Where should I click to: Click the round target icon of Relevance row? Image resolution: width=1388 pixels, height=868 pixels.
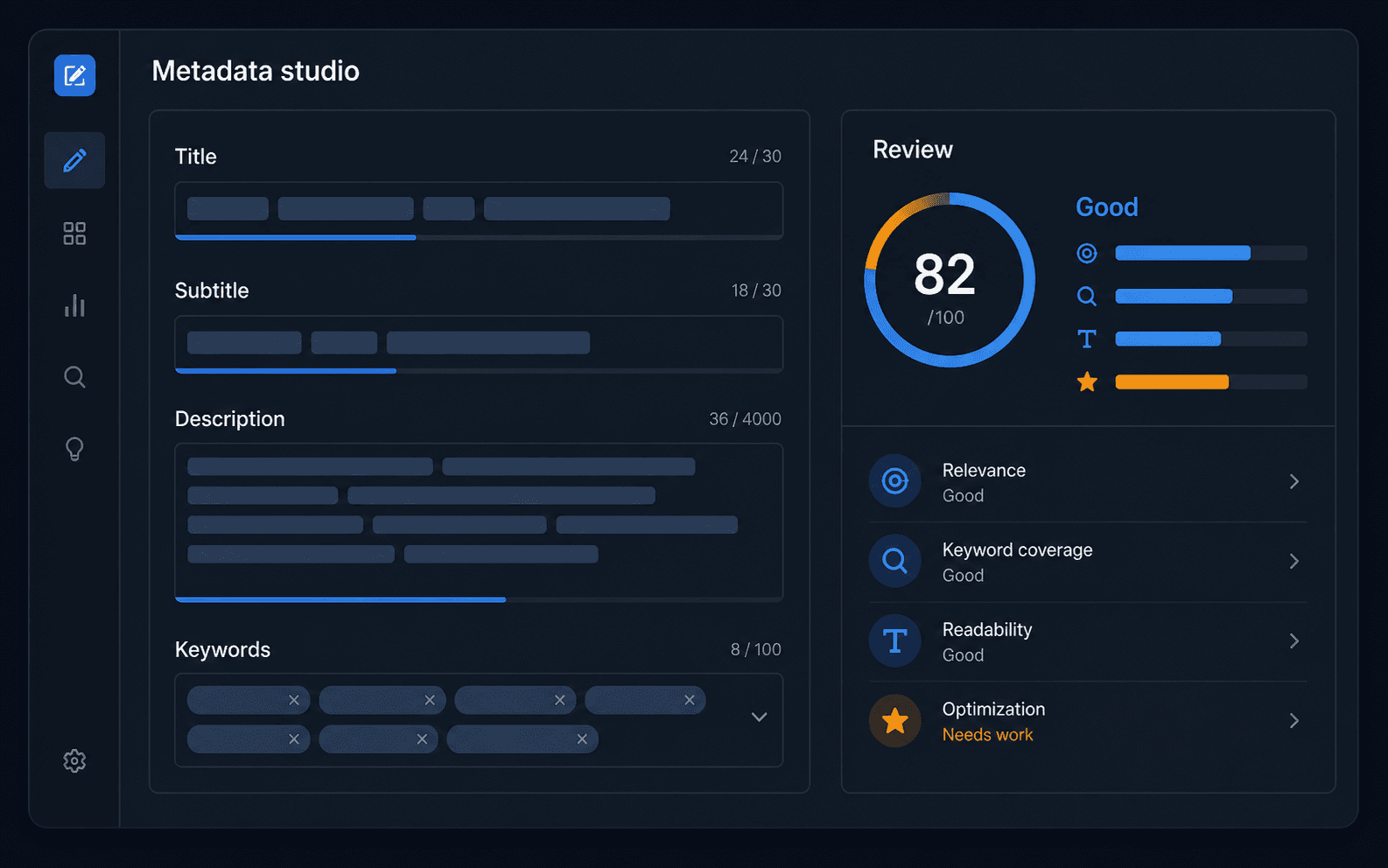pos(894,480)
